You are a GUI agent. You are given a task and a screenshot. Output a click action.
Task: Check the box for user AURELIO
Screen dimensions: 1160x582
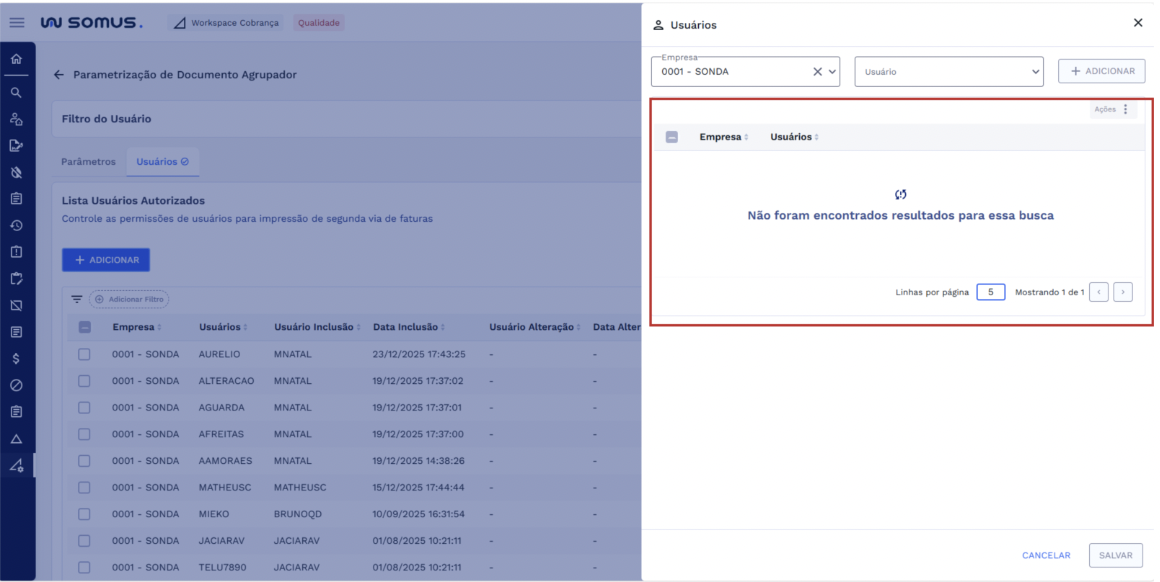click(x=84, y=354)
